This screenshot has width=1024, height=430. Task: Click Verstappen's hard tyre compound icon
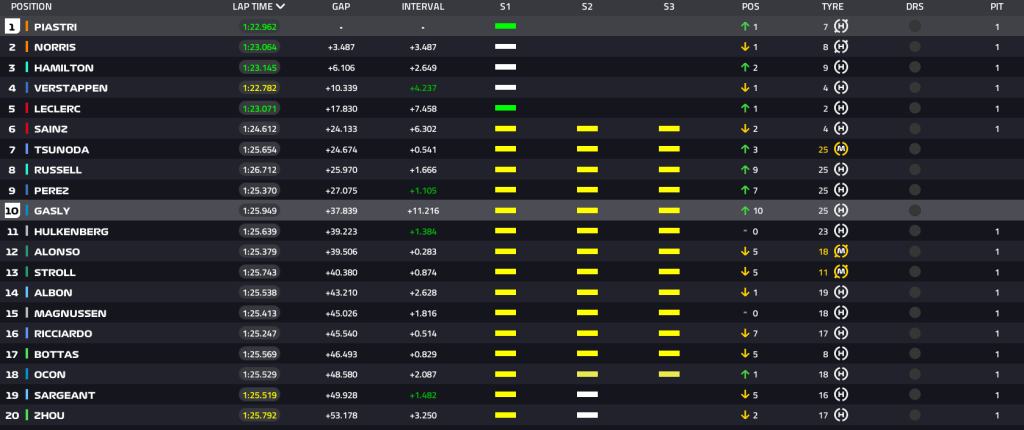[841, 88]
